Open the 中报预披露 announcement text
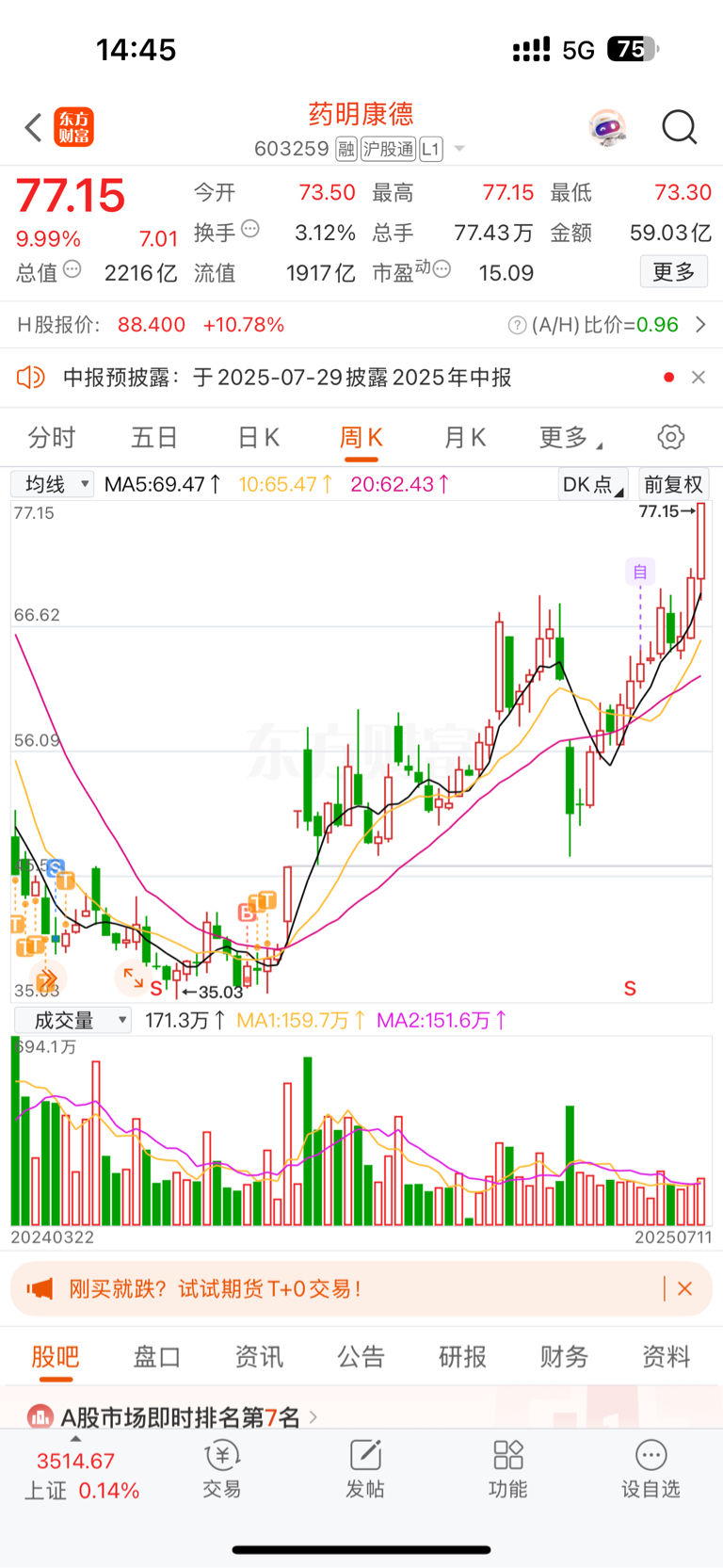Viewport: 723px width, 1568px height. [287, 378]
